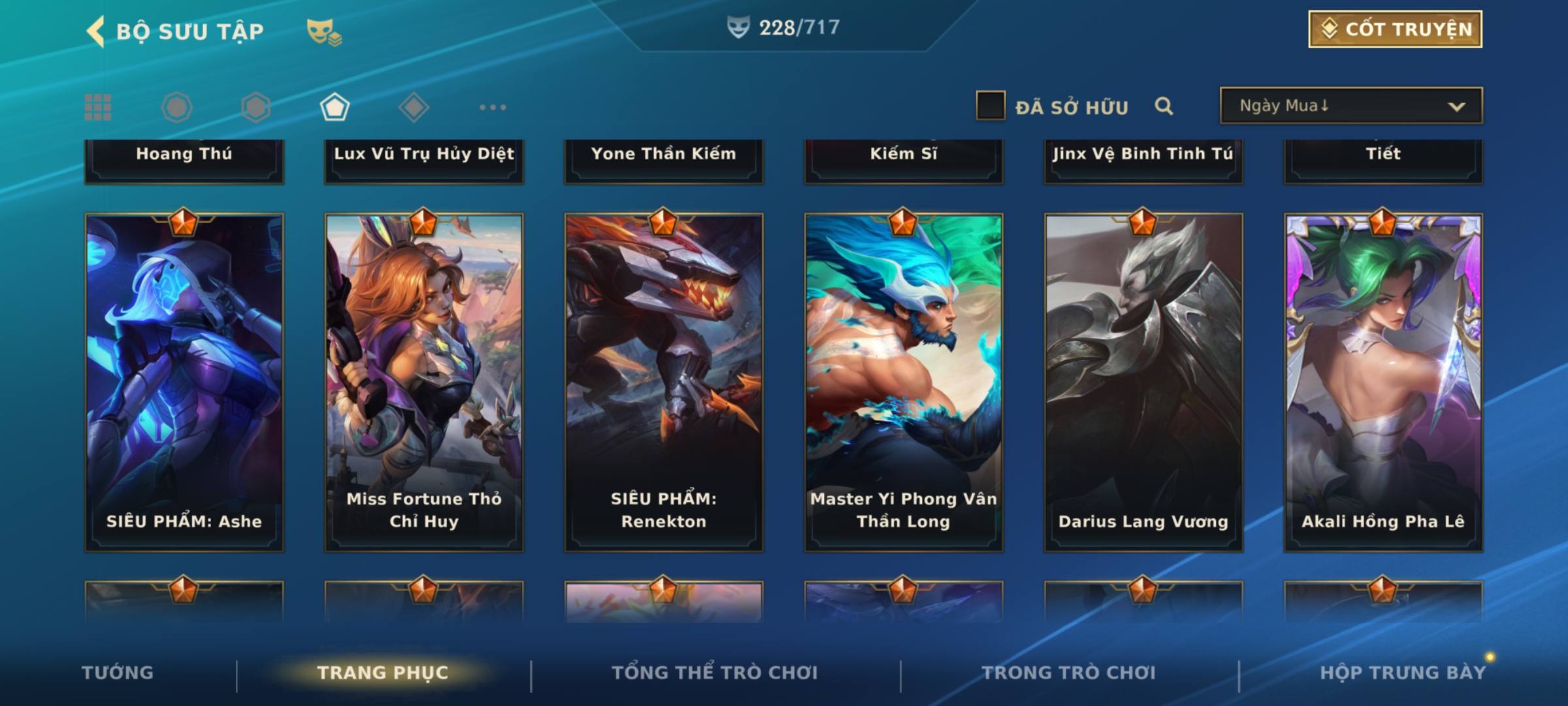The width and height of the screenshot is (1568, 706).
Task: Select the hexagon rarity filter icon
Action: [x=255, y=107]
